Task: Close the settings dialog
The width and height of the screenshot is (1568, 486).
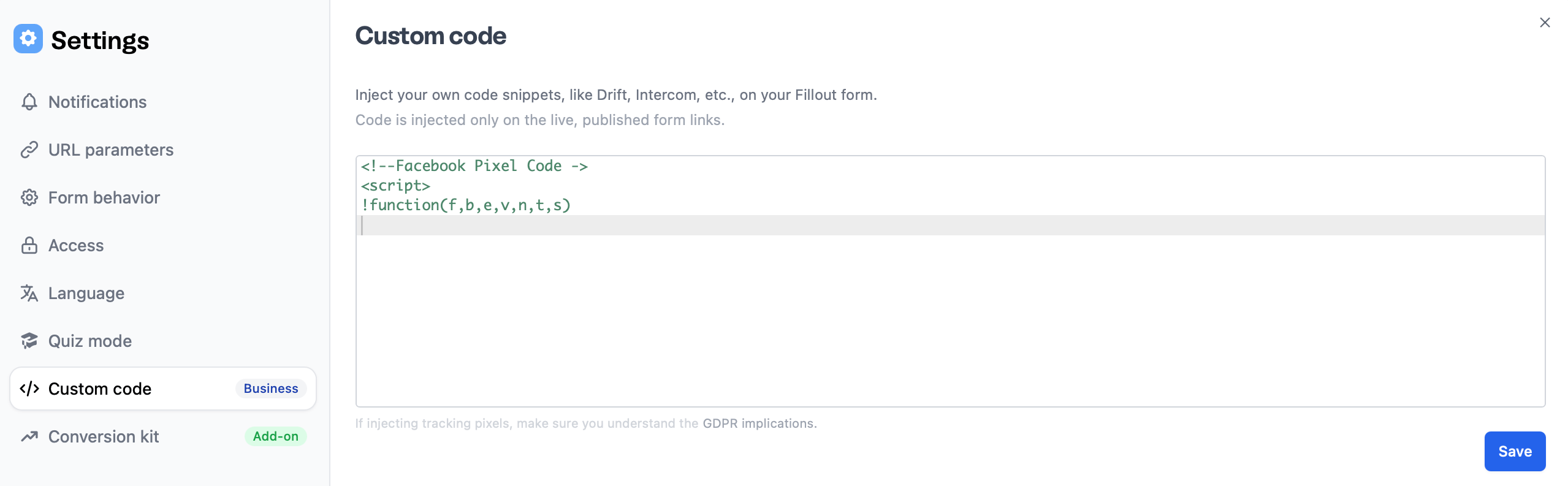Action: 1545,23
